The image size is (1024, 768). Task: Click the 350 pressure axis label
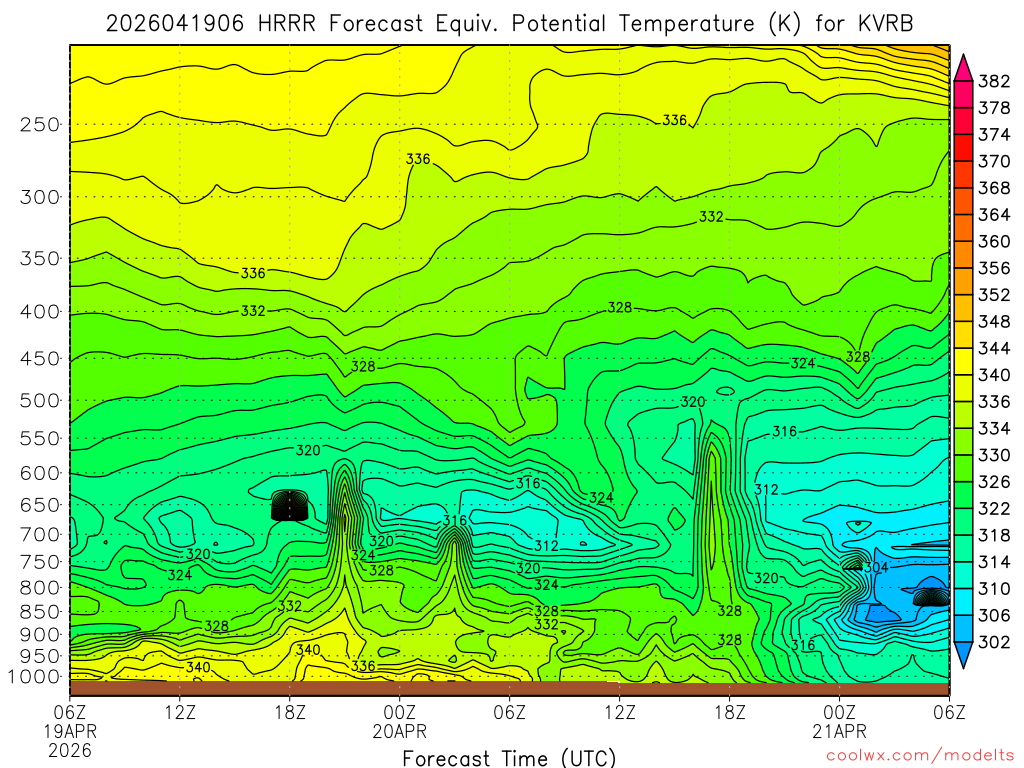coord(40,259)
